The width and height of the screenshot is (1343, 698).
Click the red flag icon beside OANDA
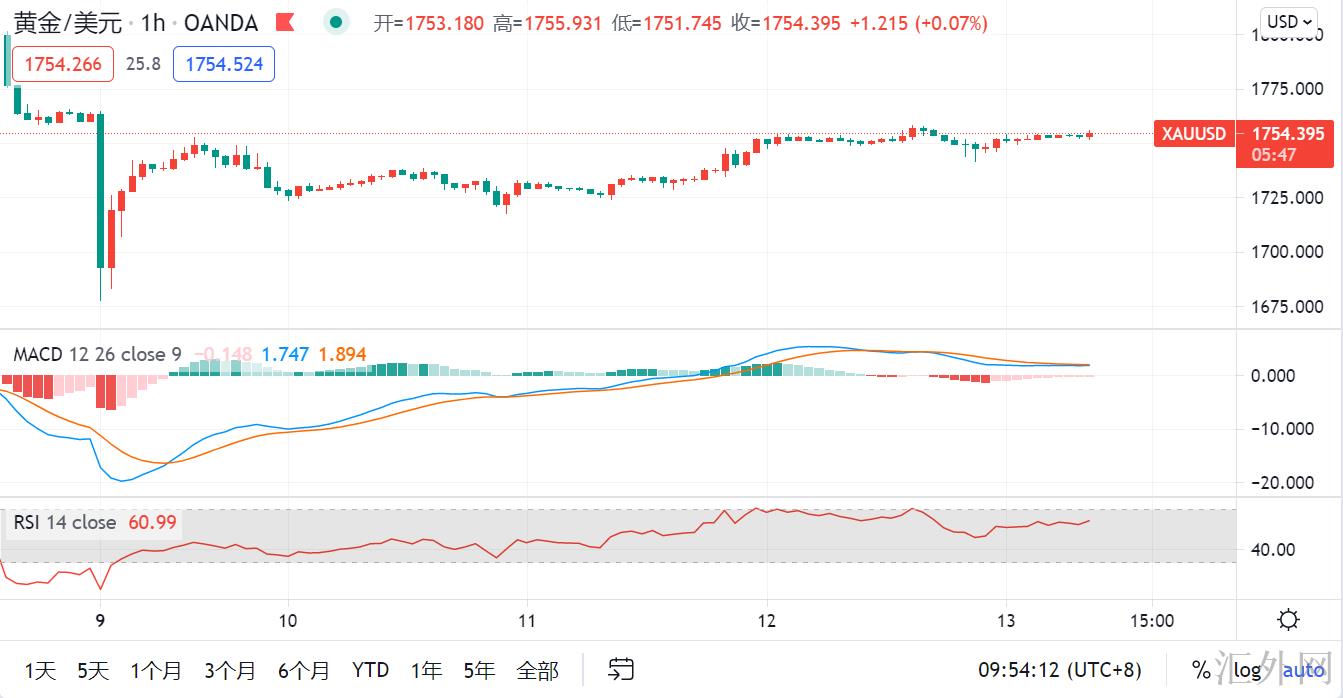(x=285, y=22)
